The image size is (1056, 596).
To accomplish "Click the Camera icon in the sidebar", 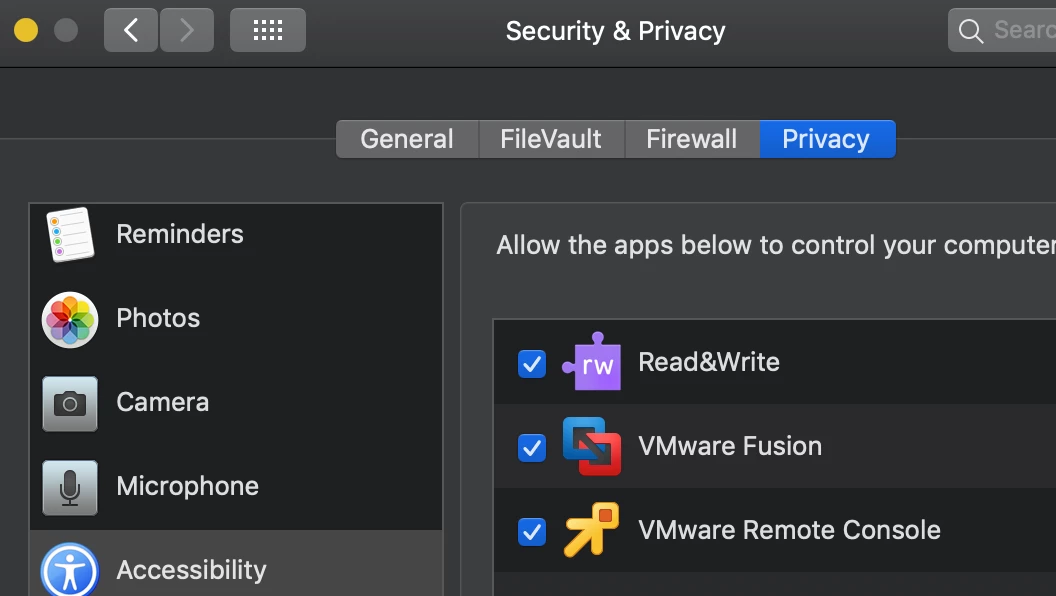I will pos(70,403).
